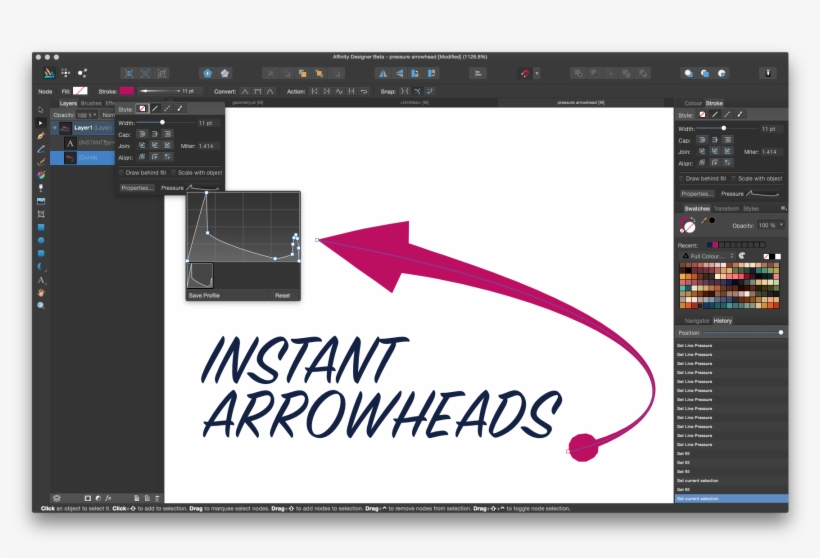Select the View hand tool
Image resolution: width=820 pixels, height=558 pixels.
click(x=41, y=293)
